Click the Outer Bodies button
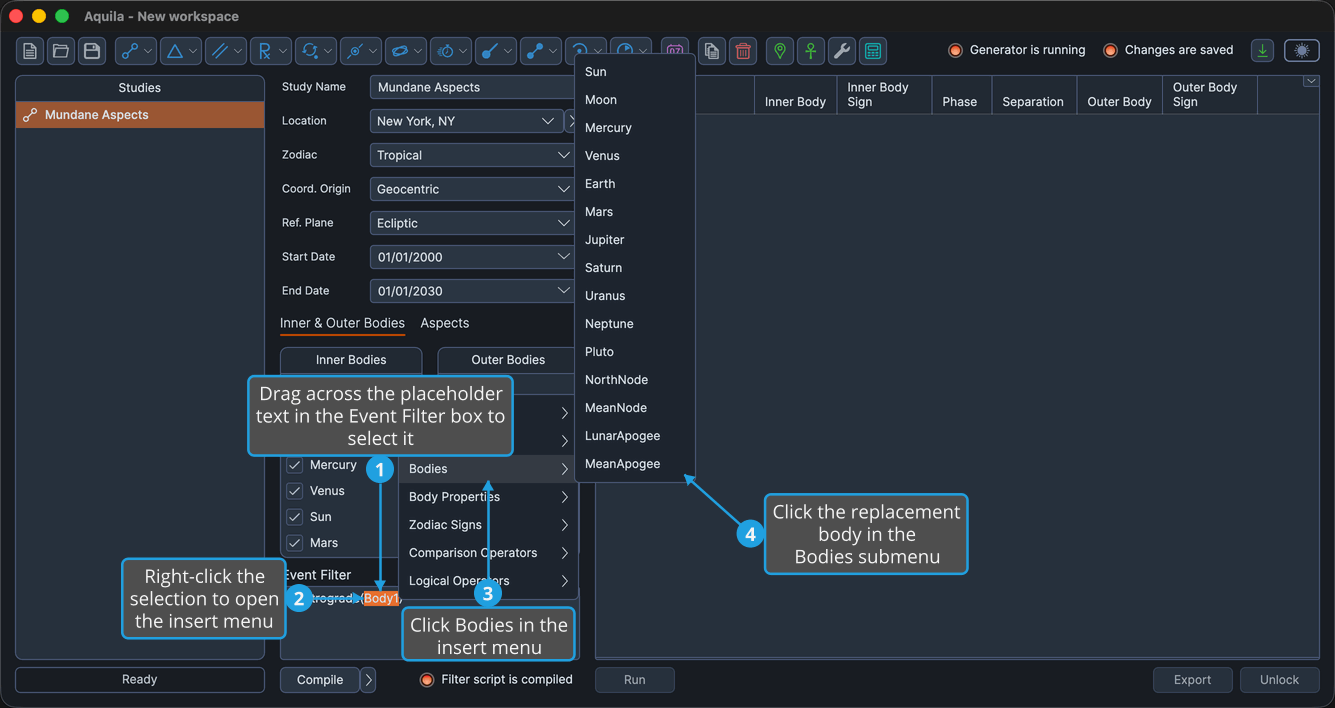The image size is (1335, 708). click(508, 360)
